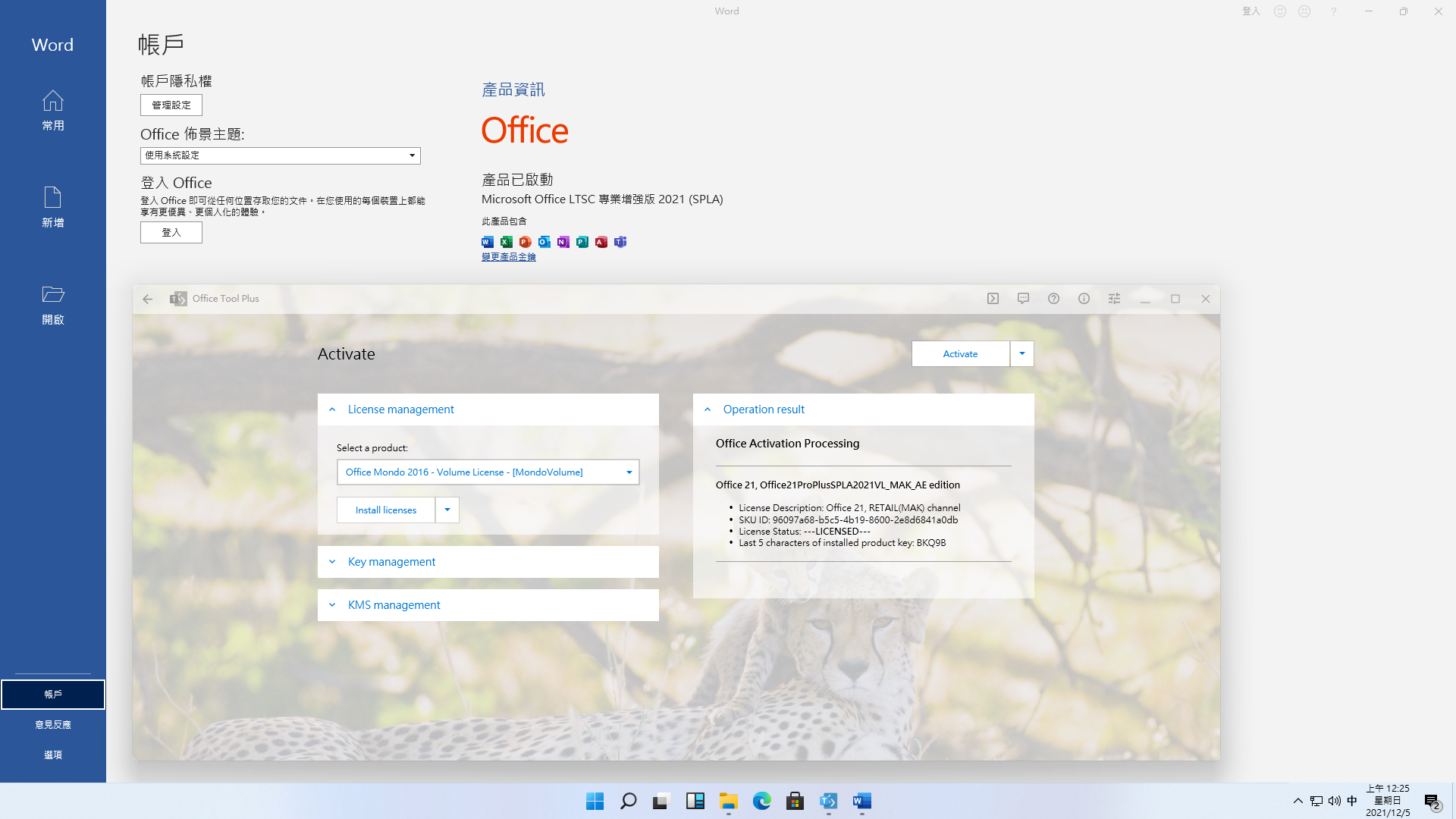Viewport: 1456px width, 819px height.
Task: Open the notification center icon
Action: [1432, 802]
